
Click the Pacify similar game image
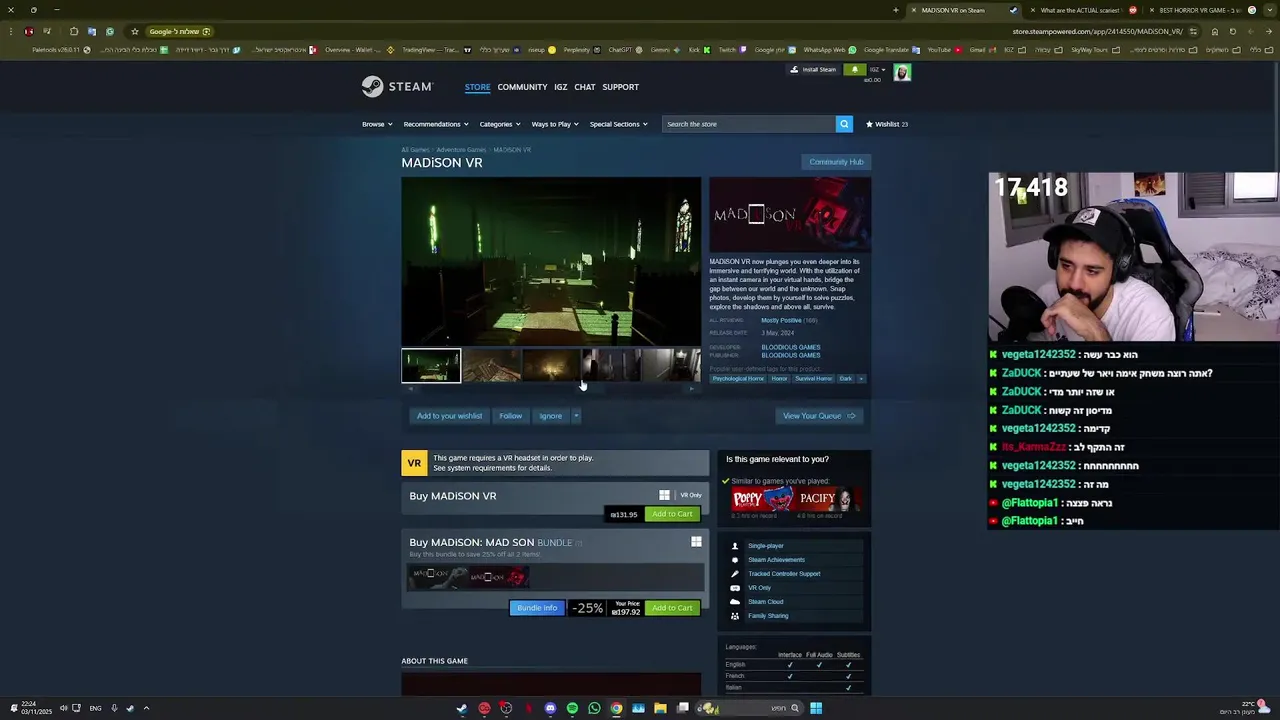coord(829,499)
